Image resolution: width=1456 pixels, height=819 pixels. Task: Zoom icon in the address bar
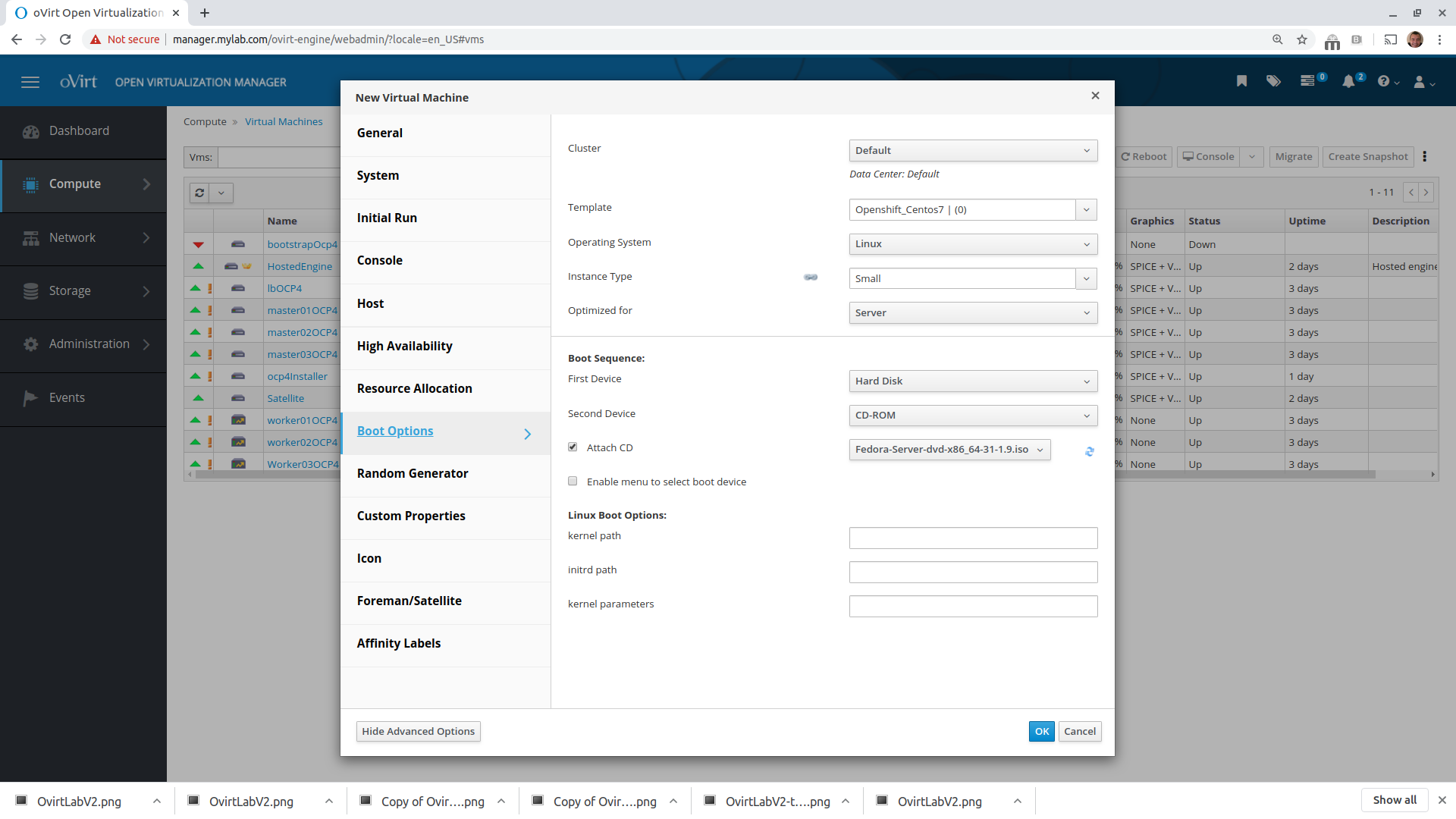tap(1278, 39)
